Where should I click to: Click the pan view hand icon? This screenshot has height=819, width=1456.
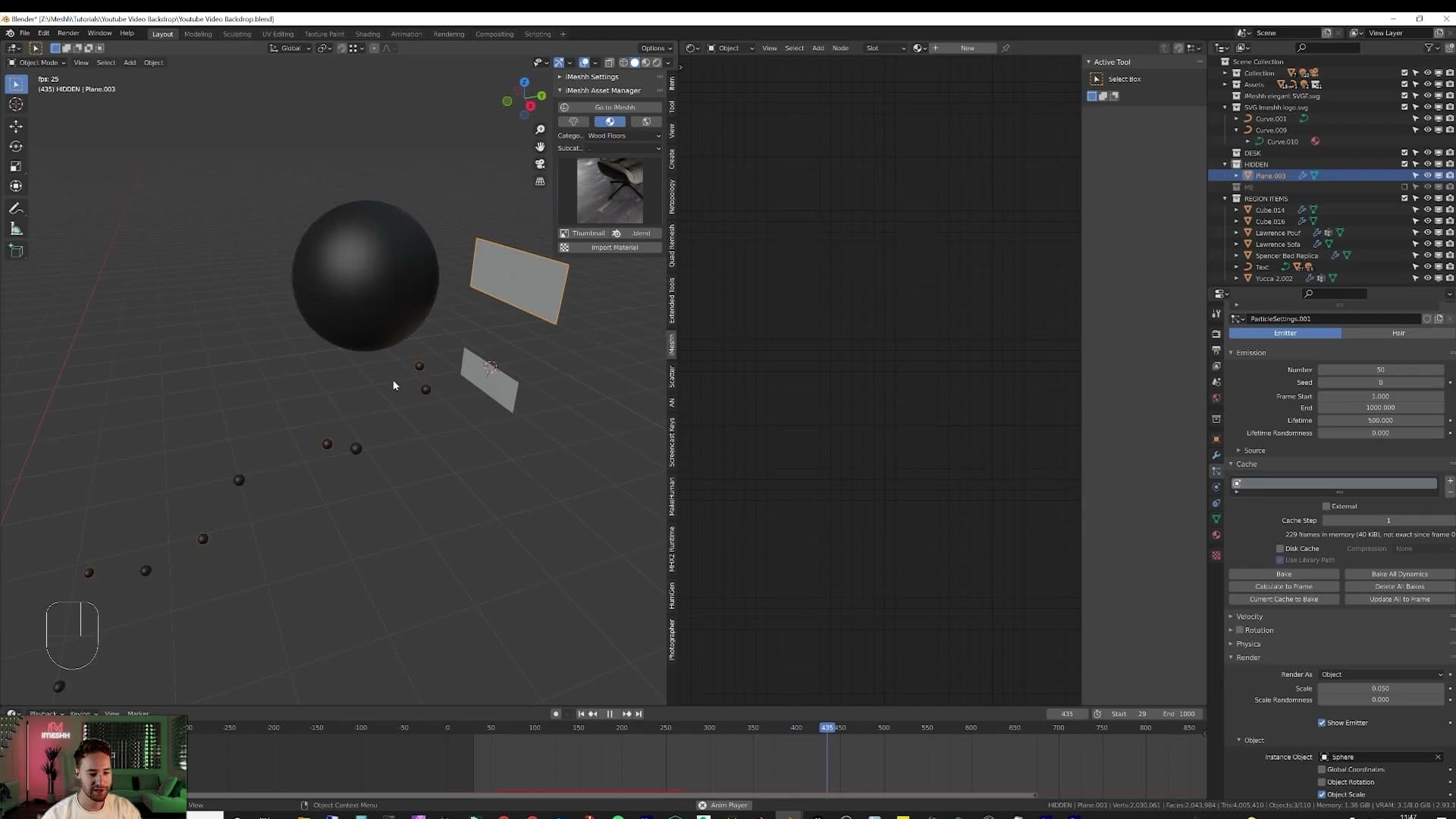pos(540,146)
